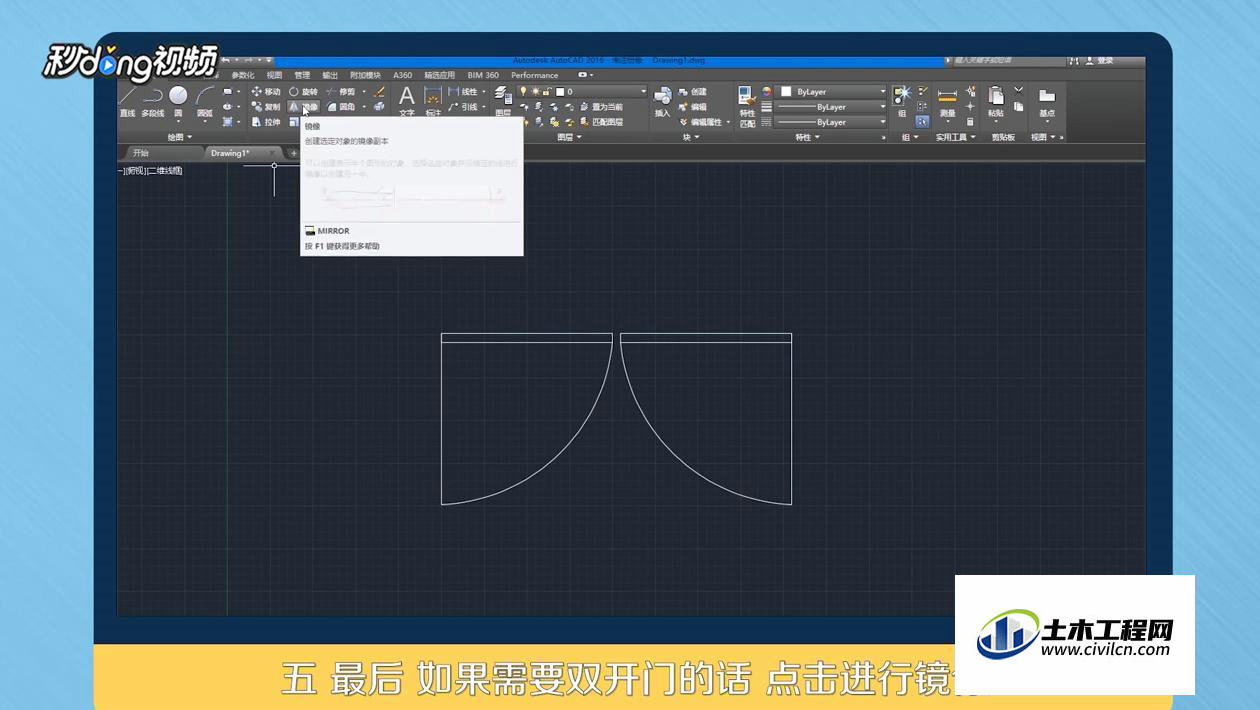Click the Paste (粘贴) icon
Image resolution: width=1260 pixels, height=710 pixels.
point(995,102)
